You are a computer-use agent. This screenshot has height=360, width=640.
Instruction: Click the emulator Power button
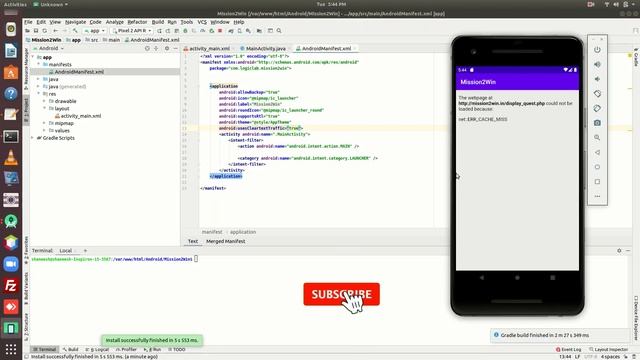point(597,49)
